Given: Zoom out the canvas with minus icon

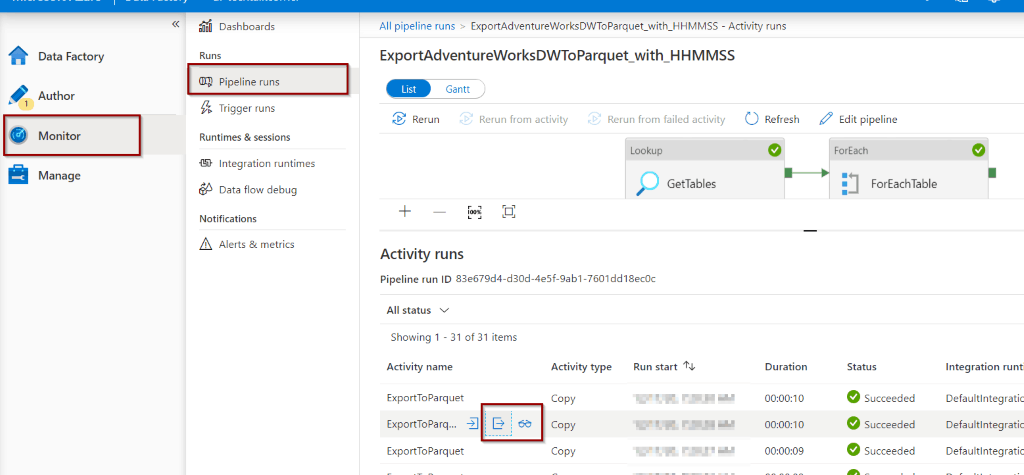Looking at the screenshot, I should pos(440,212).
